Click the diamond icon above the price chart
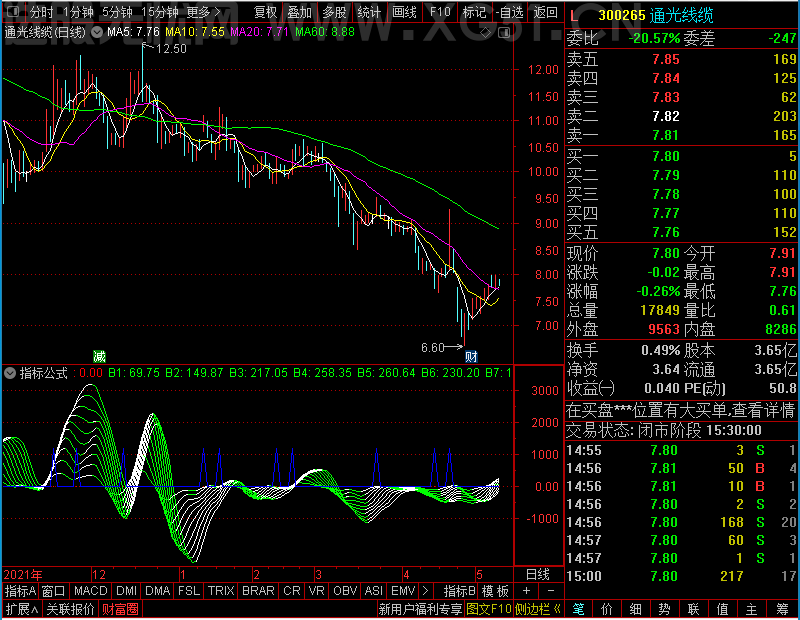800x620 pixels. (x=486, y=33)
